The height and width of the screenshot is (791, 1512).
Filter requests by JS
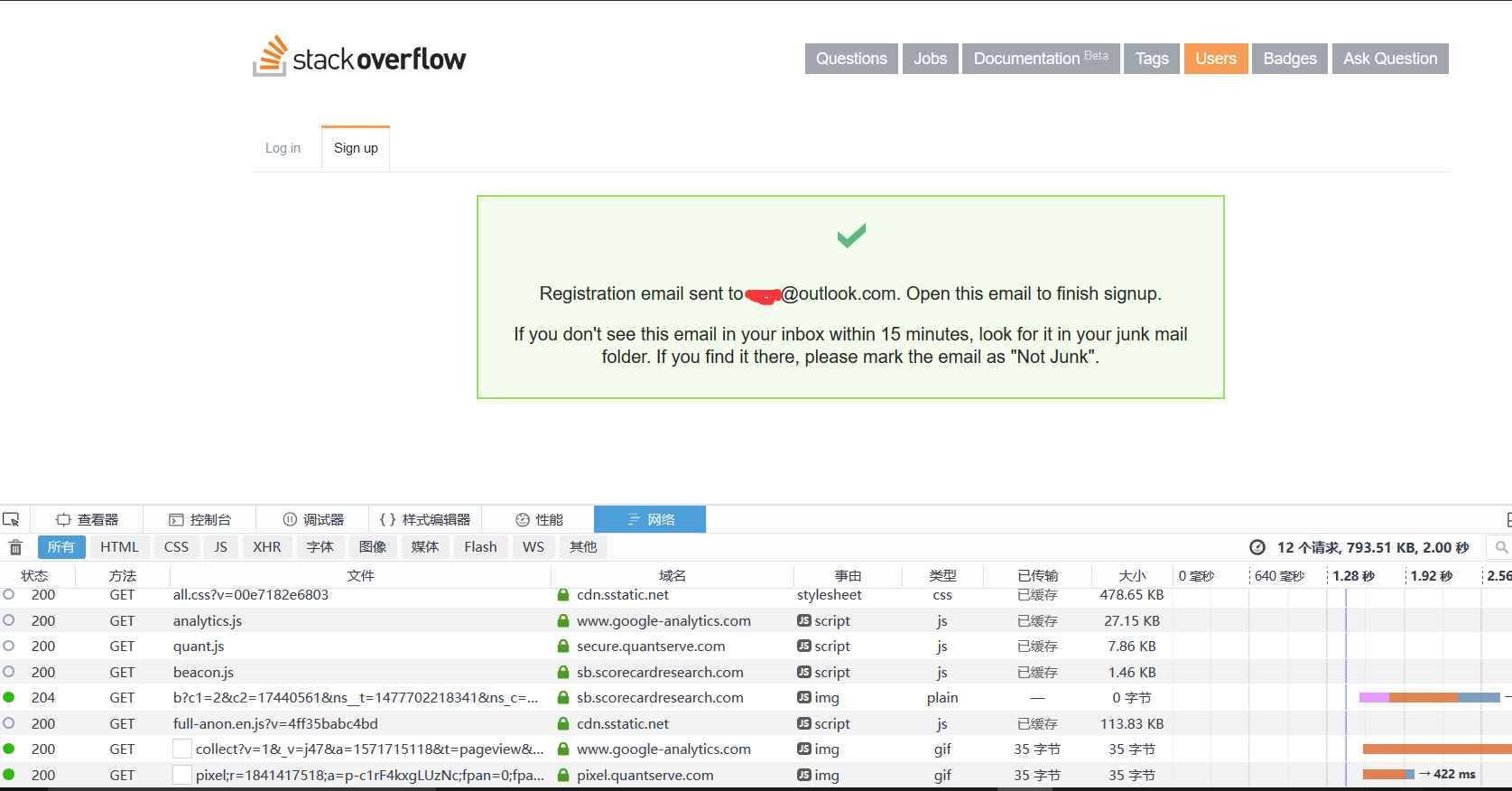(220, 547)
